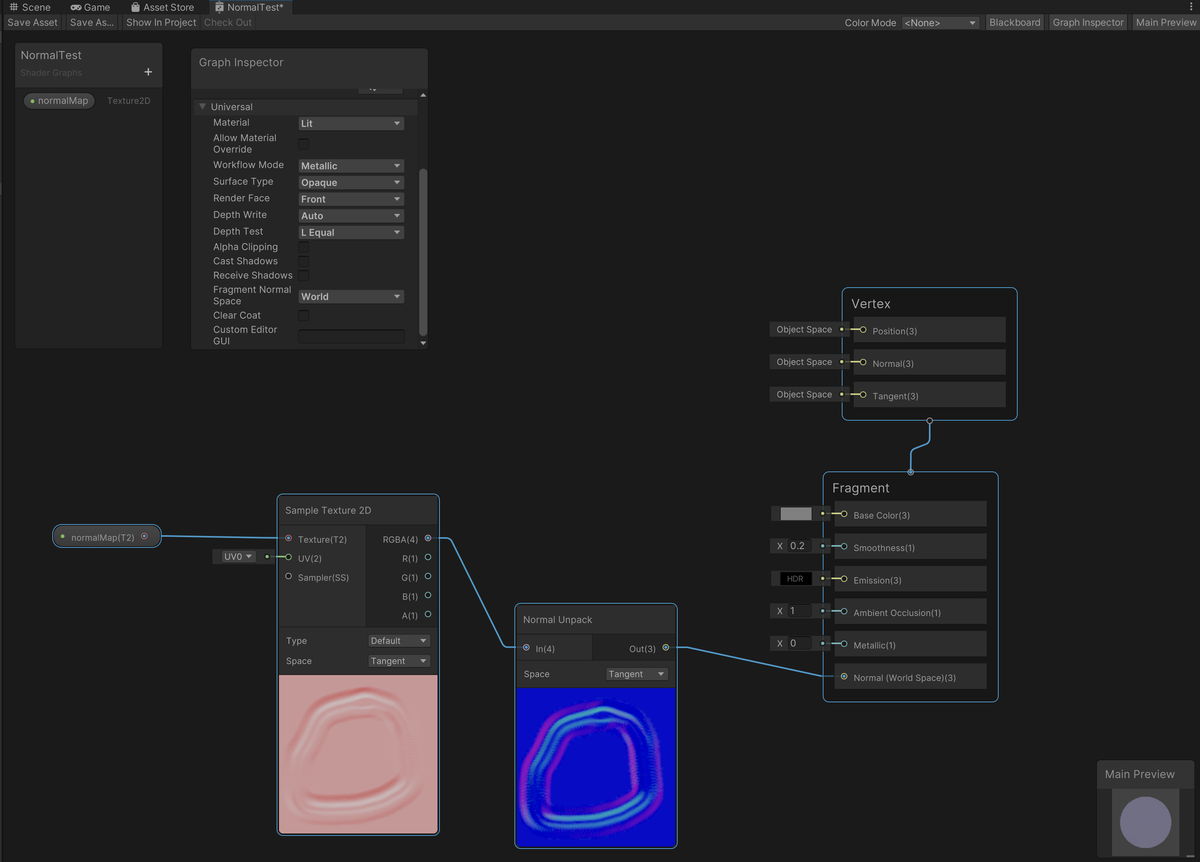
Task: Turn on Cast Shadows
Action: (305, 261)
